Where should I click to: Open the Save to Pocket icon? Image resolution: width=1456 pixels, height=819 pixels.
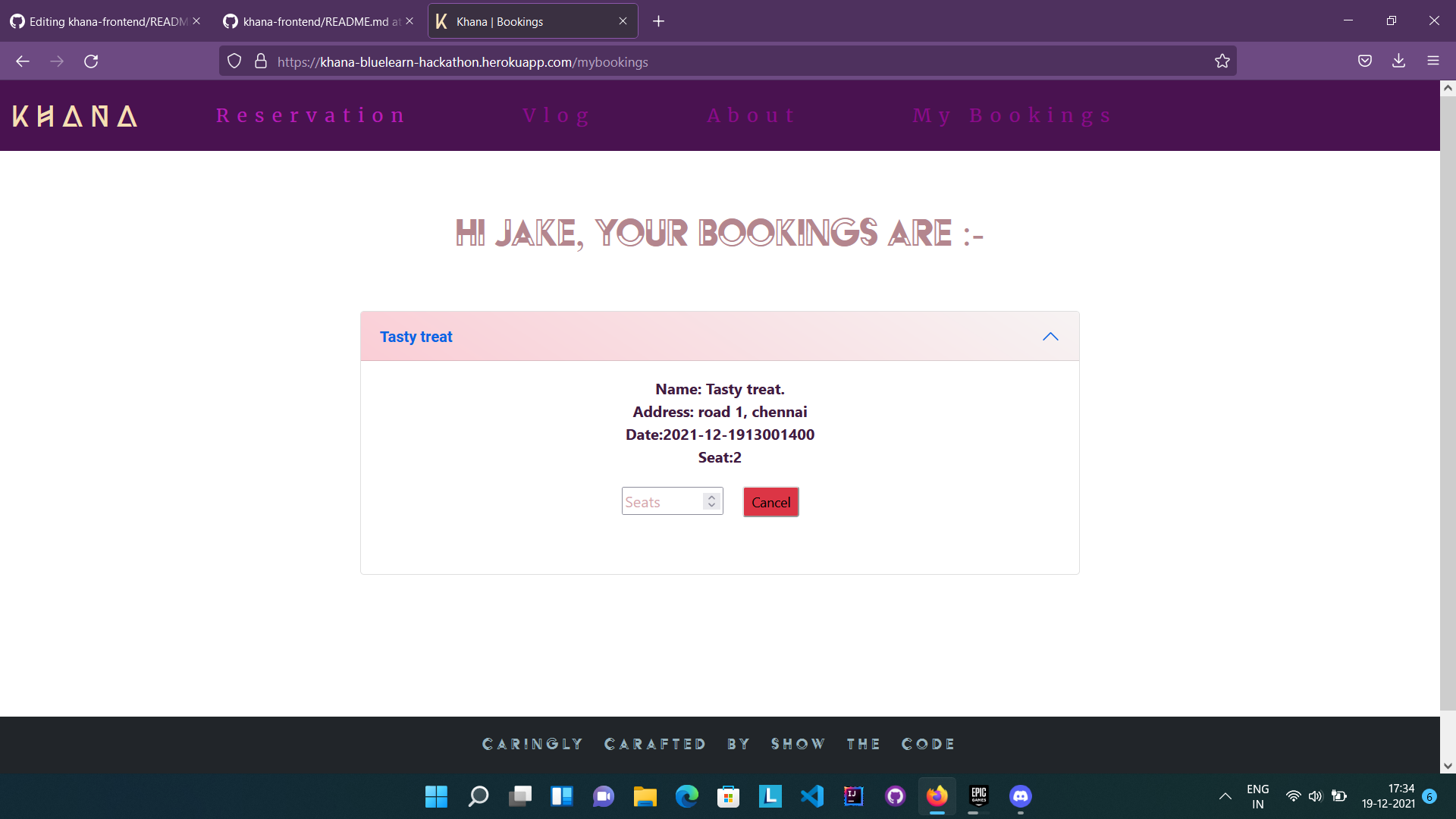[1364, 61]
